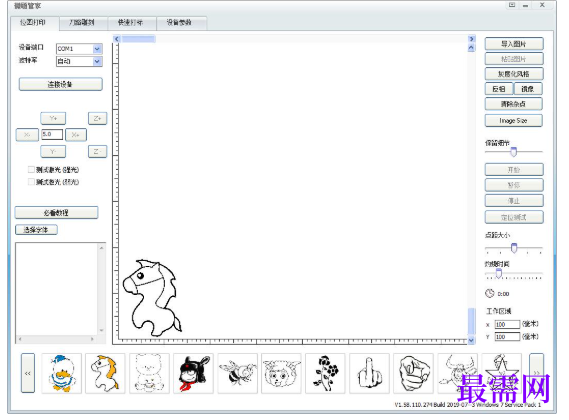
Task: Pick the rabbit-hat character with red scarf
Action: pos(193,373)
